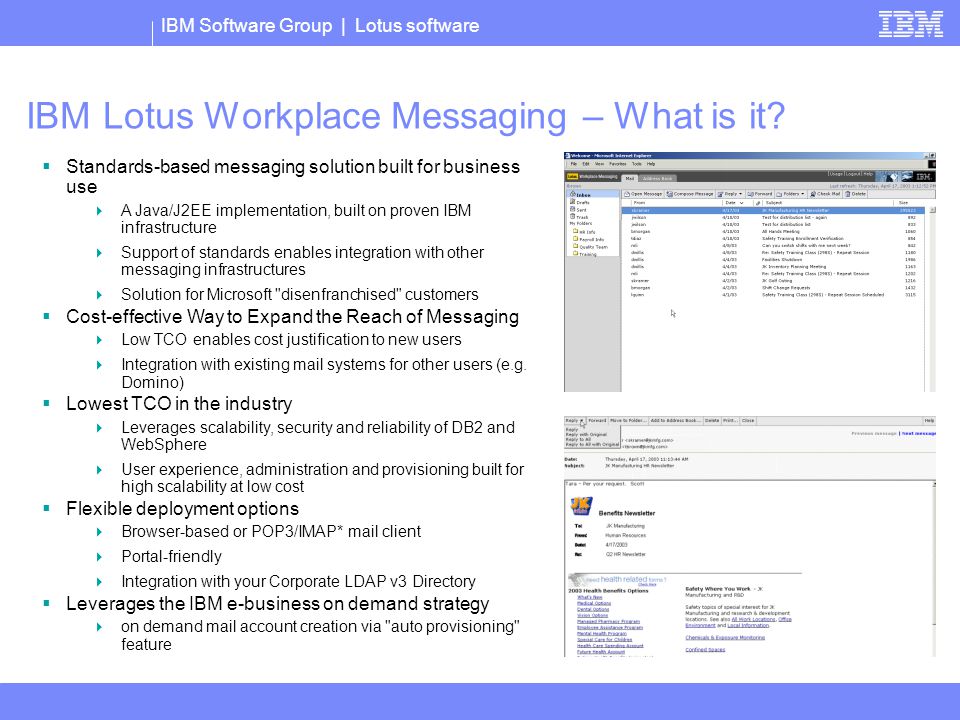960x720 pixels.
Task: Click Reply dropdown arrow in message window
Action: point(582,421)
